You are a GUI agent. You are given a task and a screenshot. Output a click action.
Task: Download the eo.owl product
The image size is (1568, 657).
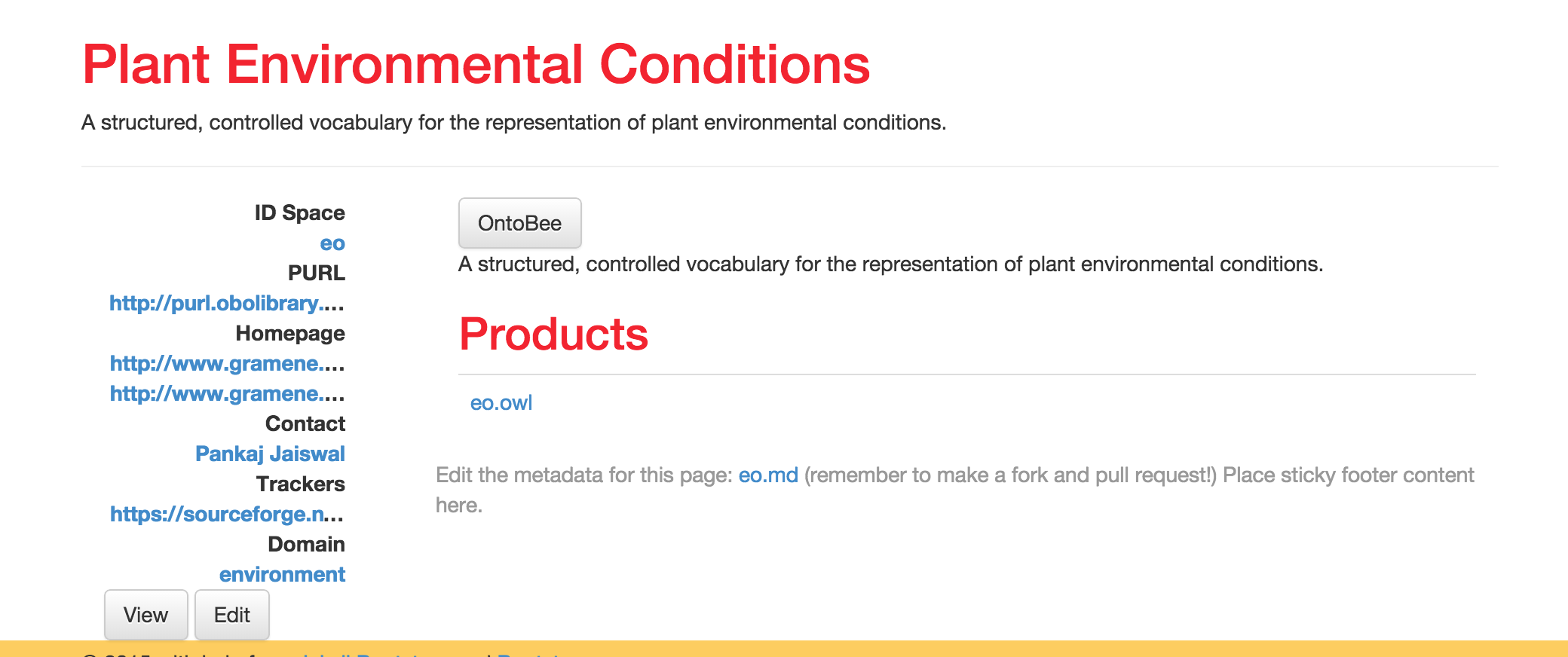click(x=501, y=403)
